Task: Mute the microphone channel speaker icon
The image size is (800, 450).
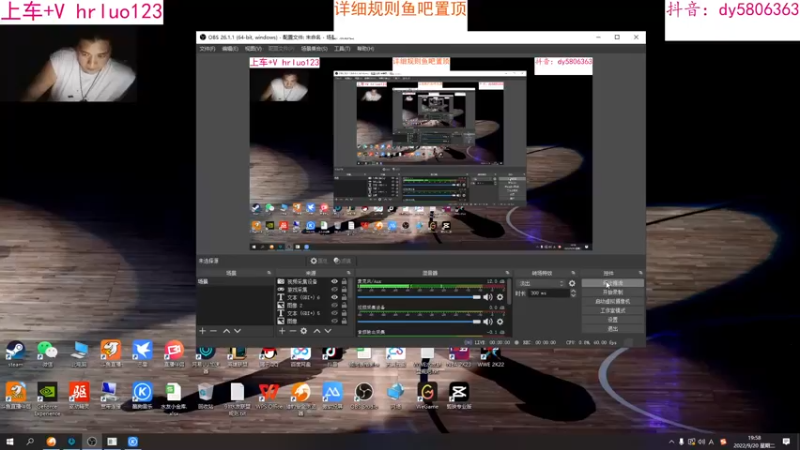Action: (x=488, y=297)
